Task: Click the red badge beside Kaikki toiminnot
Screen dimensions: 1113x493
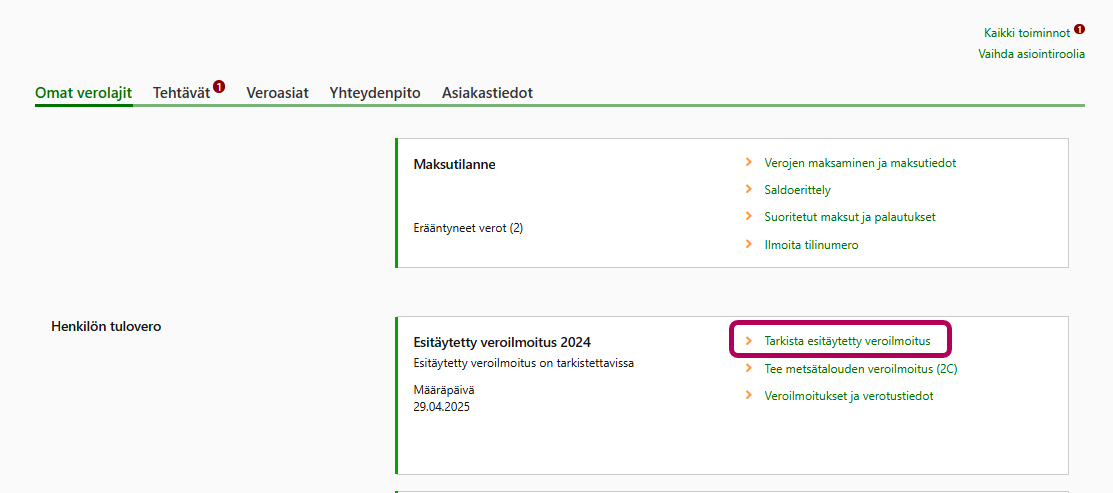Action: tap(1079, 30)
